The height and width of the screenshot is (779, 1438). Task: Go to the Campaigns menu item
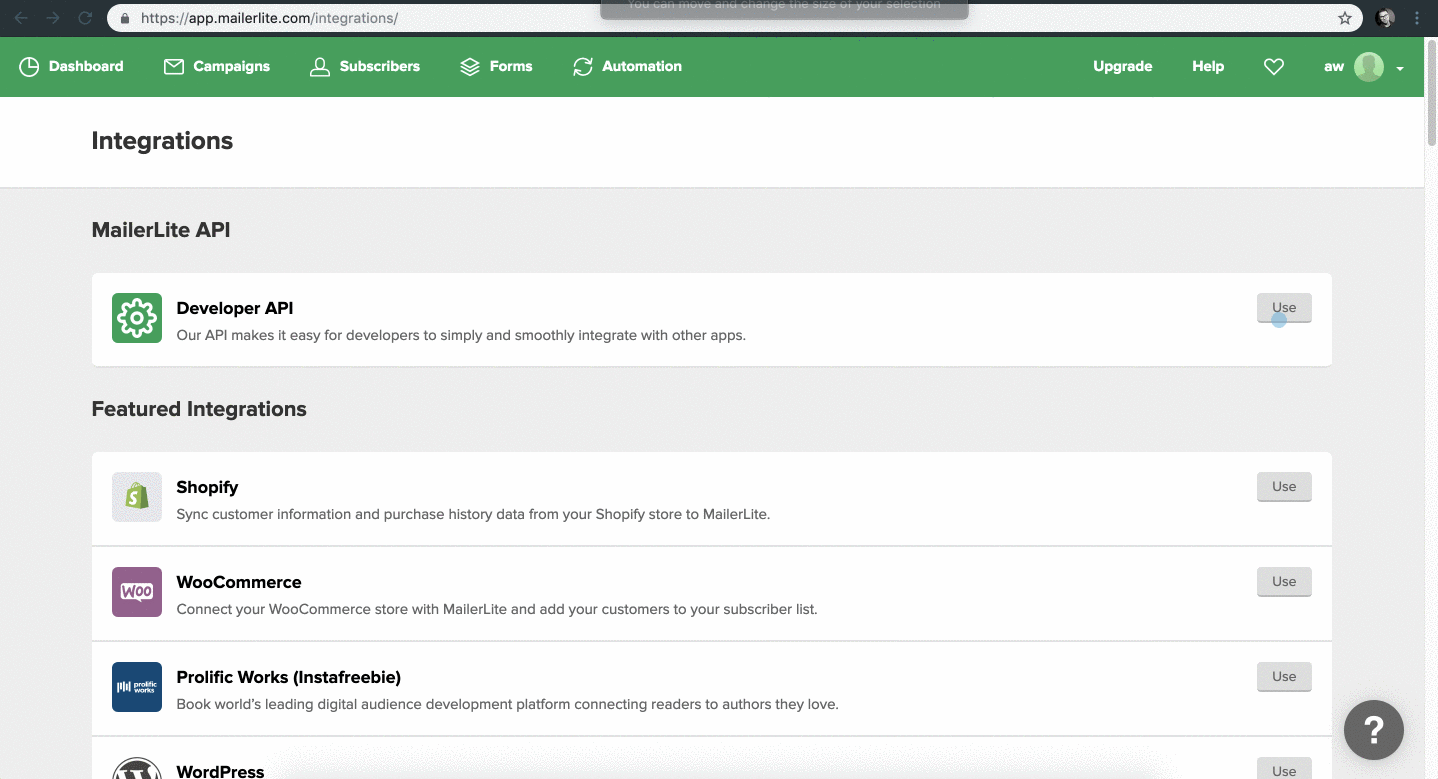(217, 67)
